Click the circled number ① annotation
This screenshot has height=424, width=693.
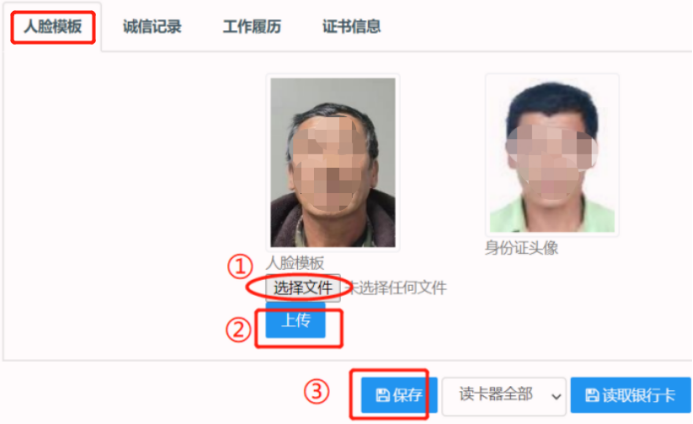pos(240,266)
